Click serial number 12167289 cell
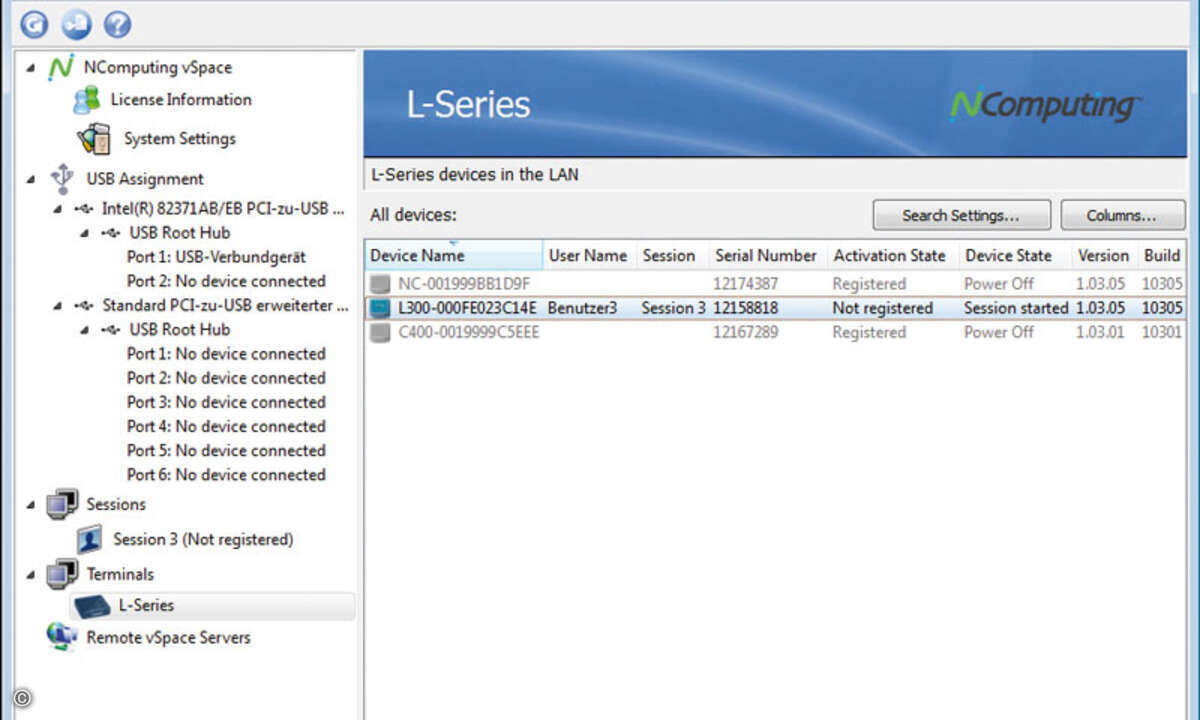Viewport: 1200px width, 720px height. (x=746, y=332)
